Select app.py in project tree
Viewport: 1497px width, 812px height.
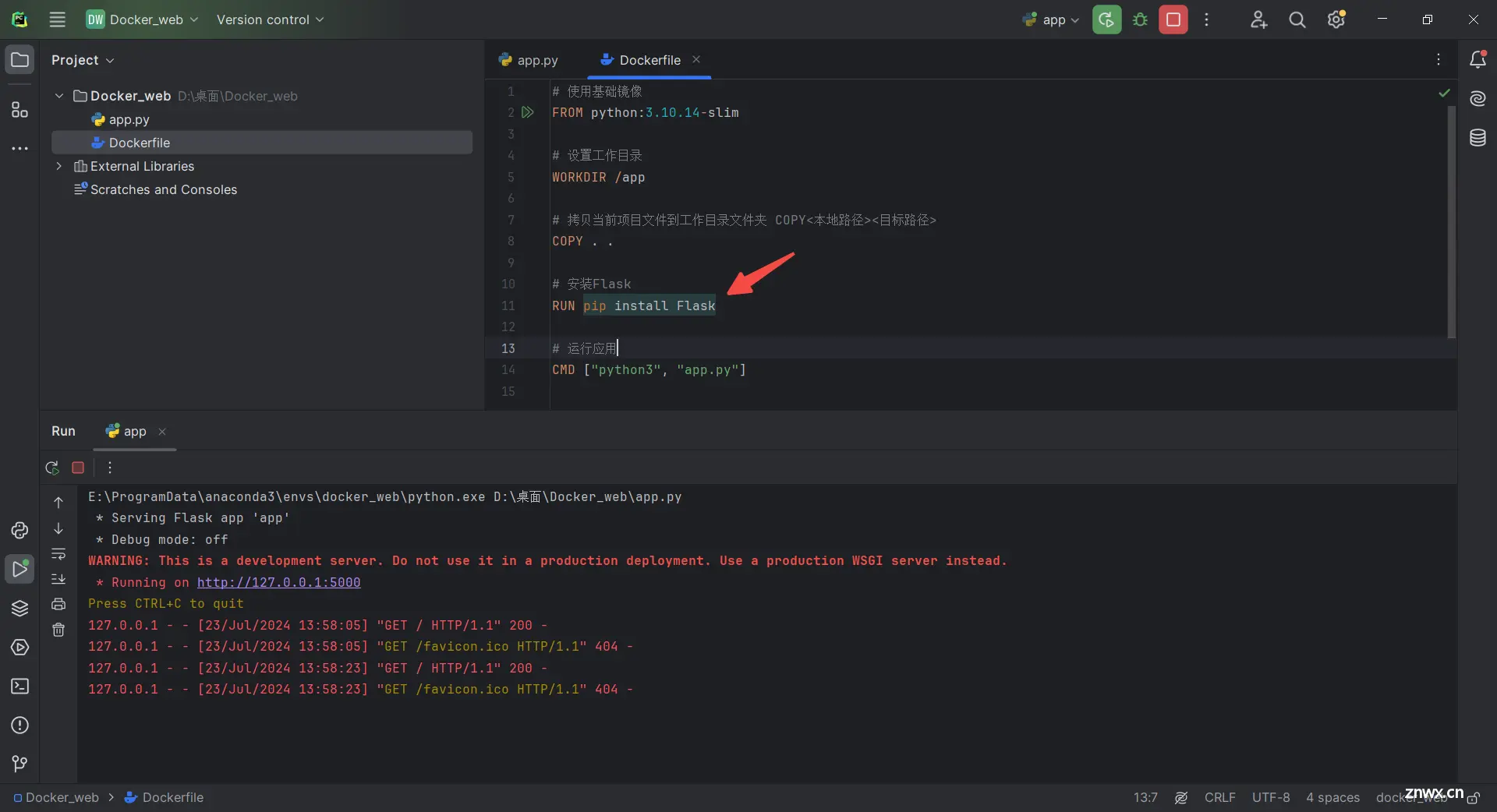point(262,119)
